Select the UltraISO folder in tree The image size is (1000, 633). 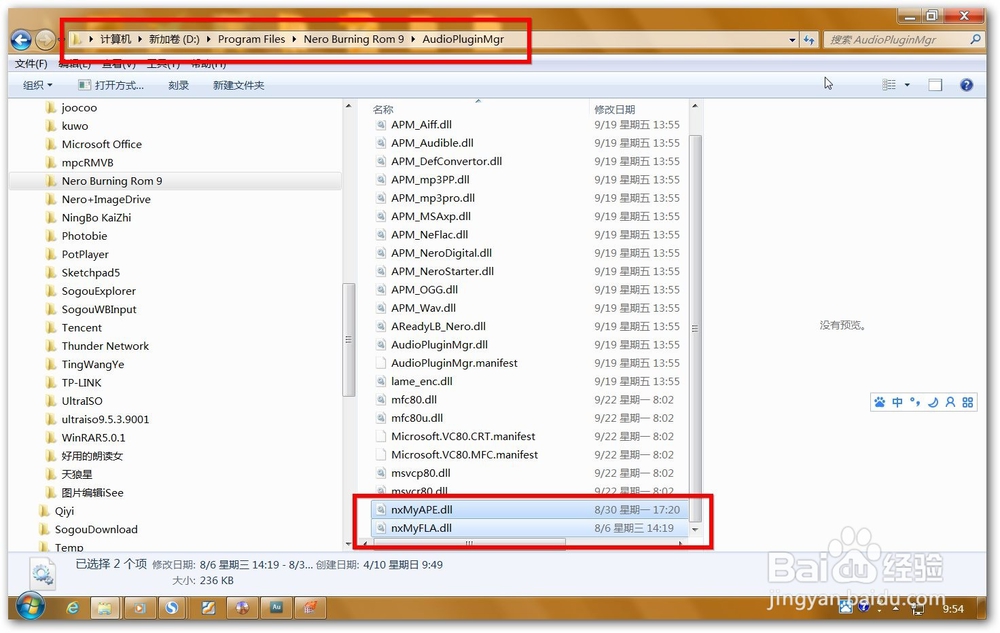click(82, 401)
